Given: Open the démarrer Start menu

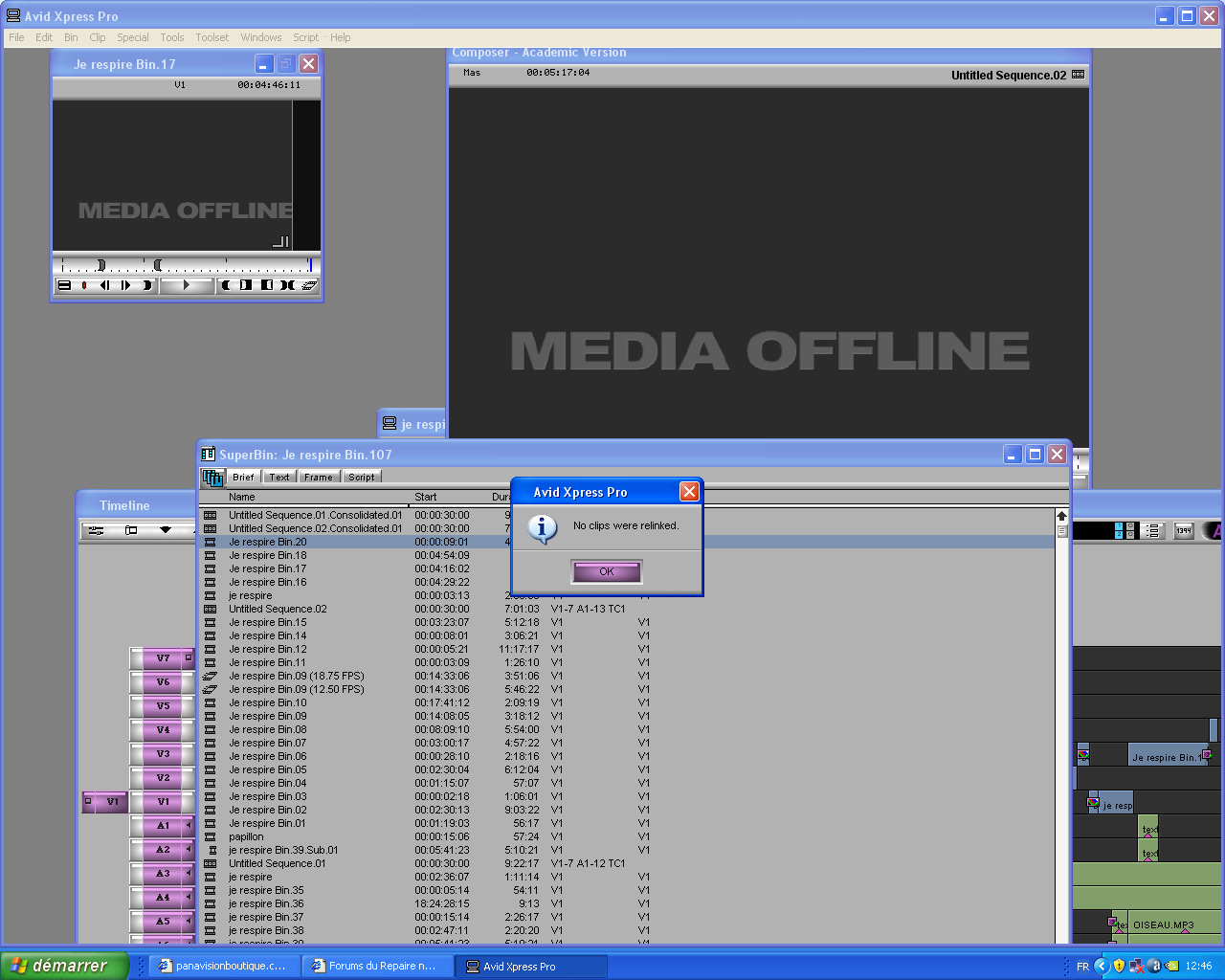Looking at the screenshot, I should click(x=63, y=966).
